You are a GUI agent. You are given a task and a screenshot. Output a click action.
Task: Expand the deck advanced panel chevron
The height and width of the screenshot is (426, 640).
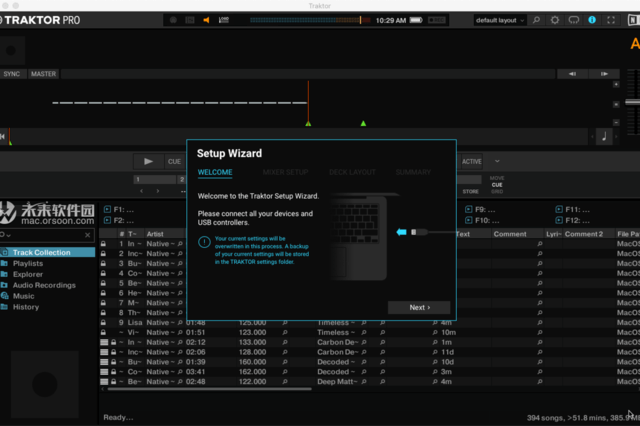pyautogui.click(x=497, y=161)
